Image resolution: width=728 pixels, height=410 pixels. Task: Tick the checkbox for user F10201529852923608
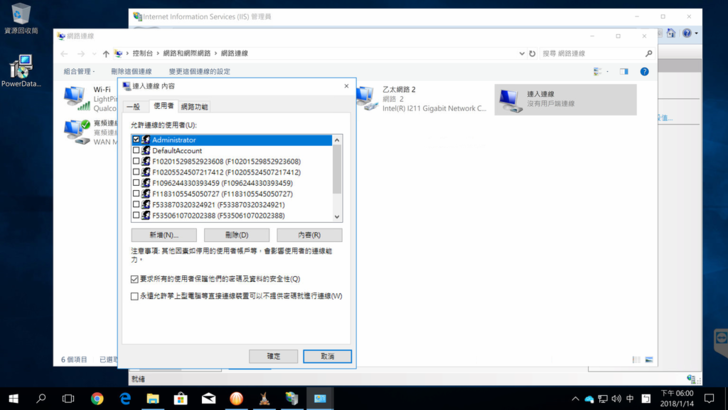click(x=136, y=161)
